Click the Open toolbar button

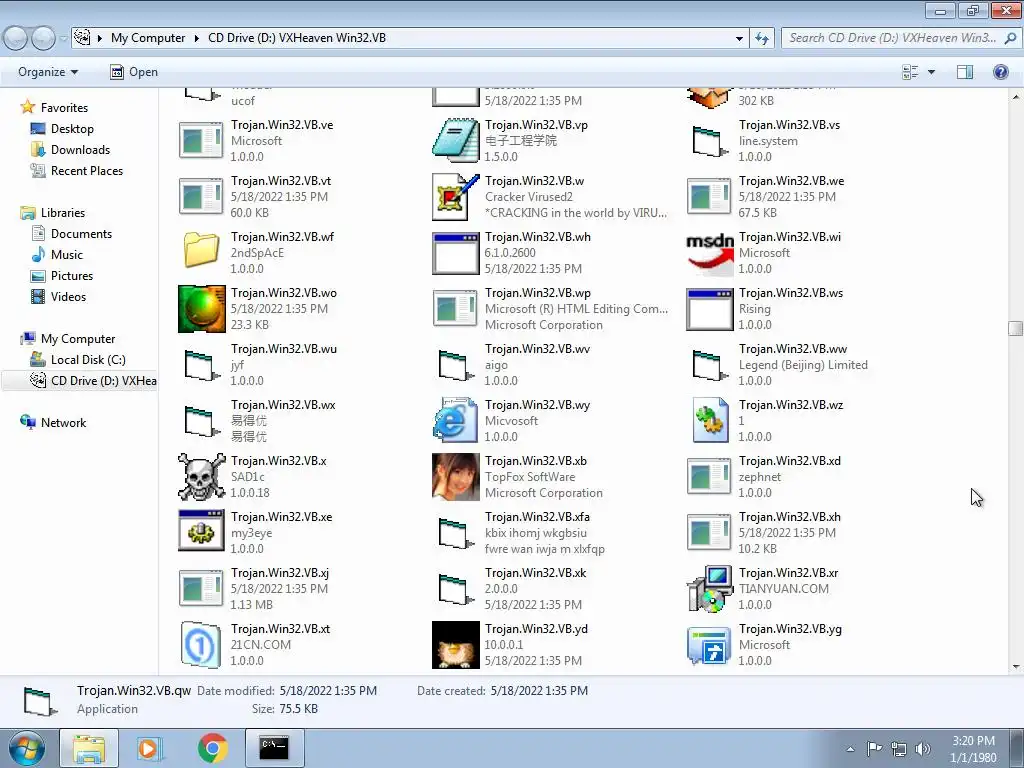click(134, 72)
